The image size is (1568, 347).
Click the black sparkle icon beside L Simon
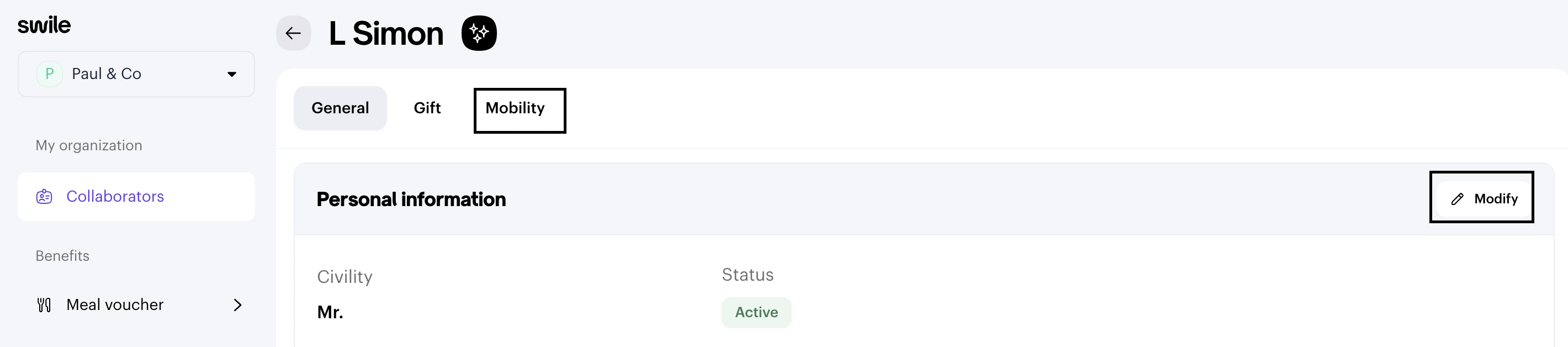click(x=479, y=33)
